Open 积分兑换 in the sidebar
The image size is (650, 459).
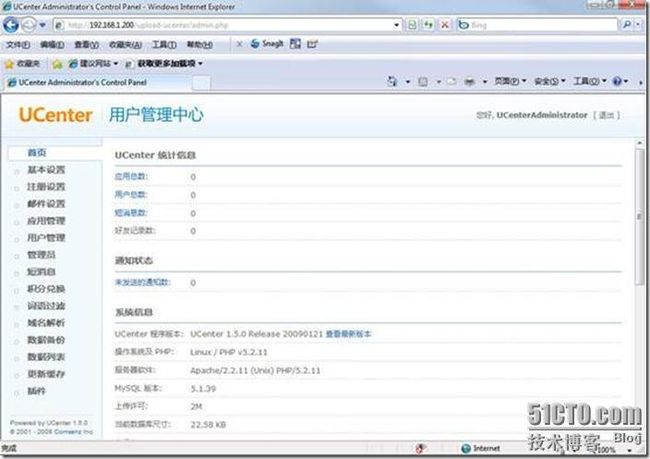tap(46, 289)
